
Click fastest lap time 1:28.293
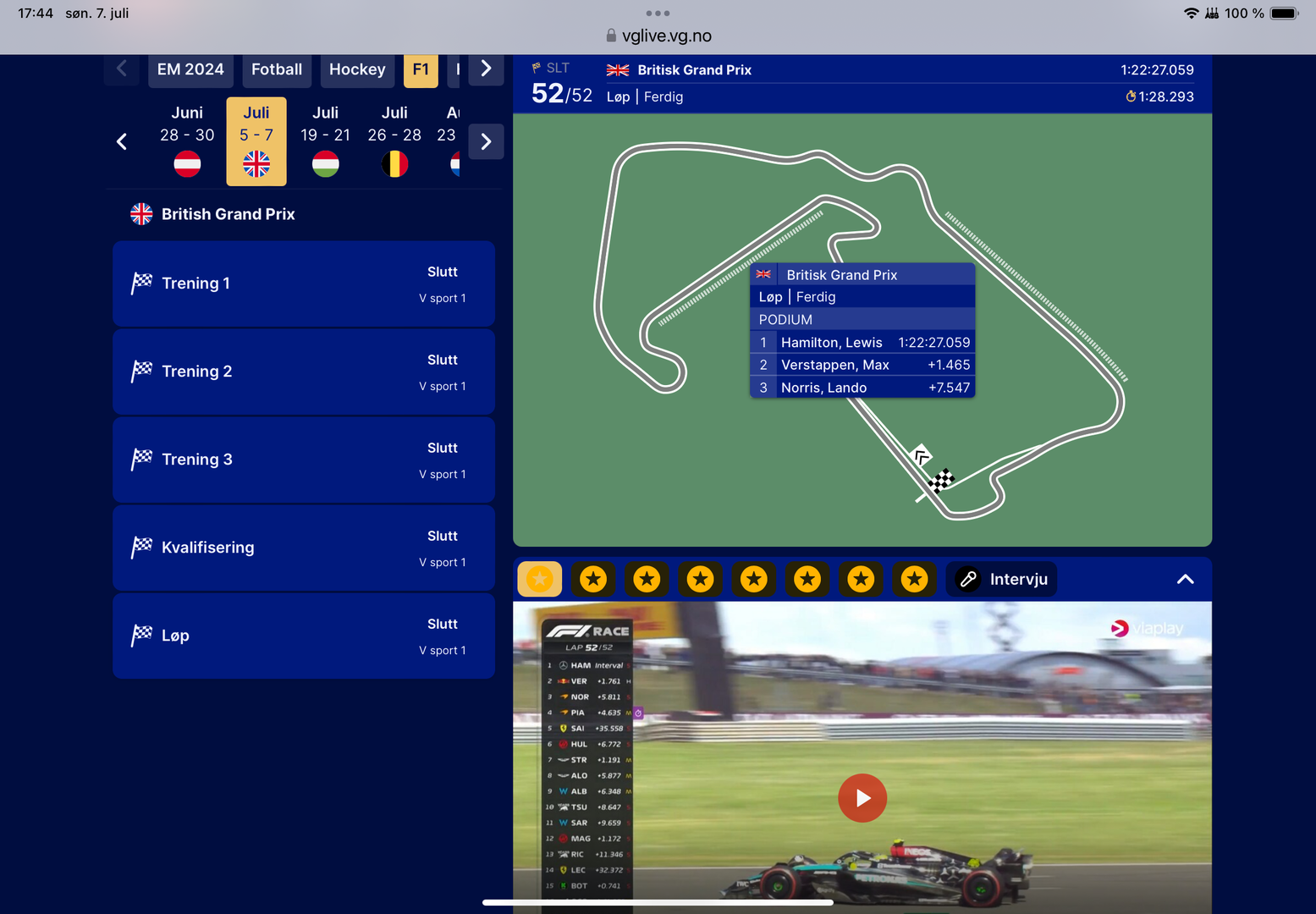(x=1159, y=96)
